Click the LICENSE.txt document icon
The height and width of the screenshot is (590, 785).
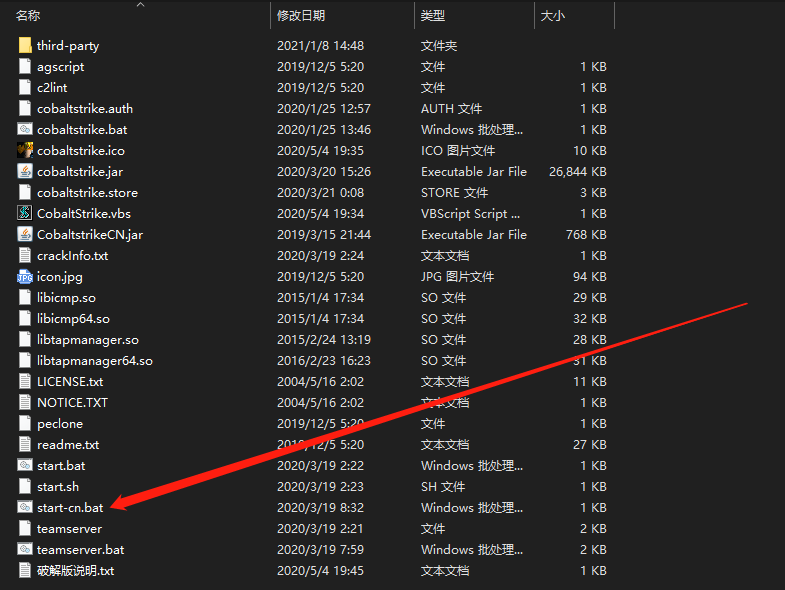click(25, 382)
